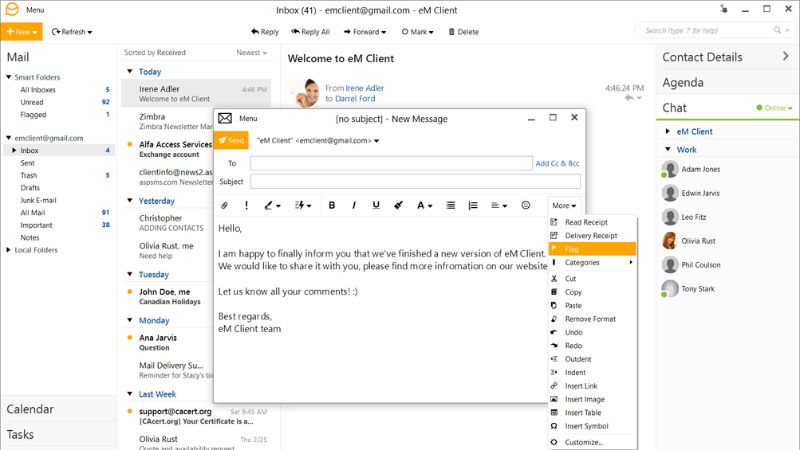Toggle Read Receipt in More menu
800x450 pixels.
[x=592, y=222]
